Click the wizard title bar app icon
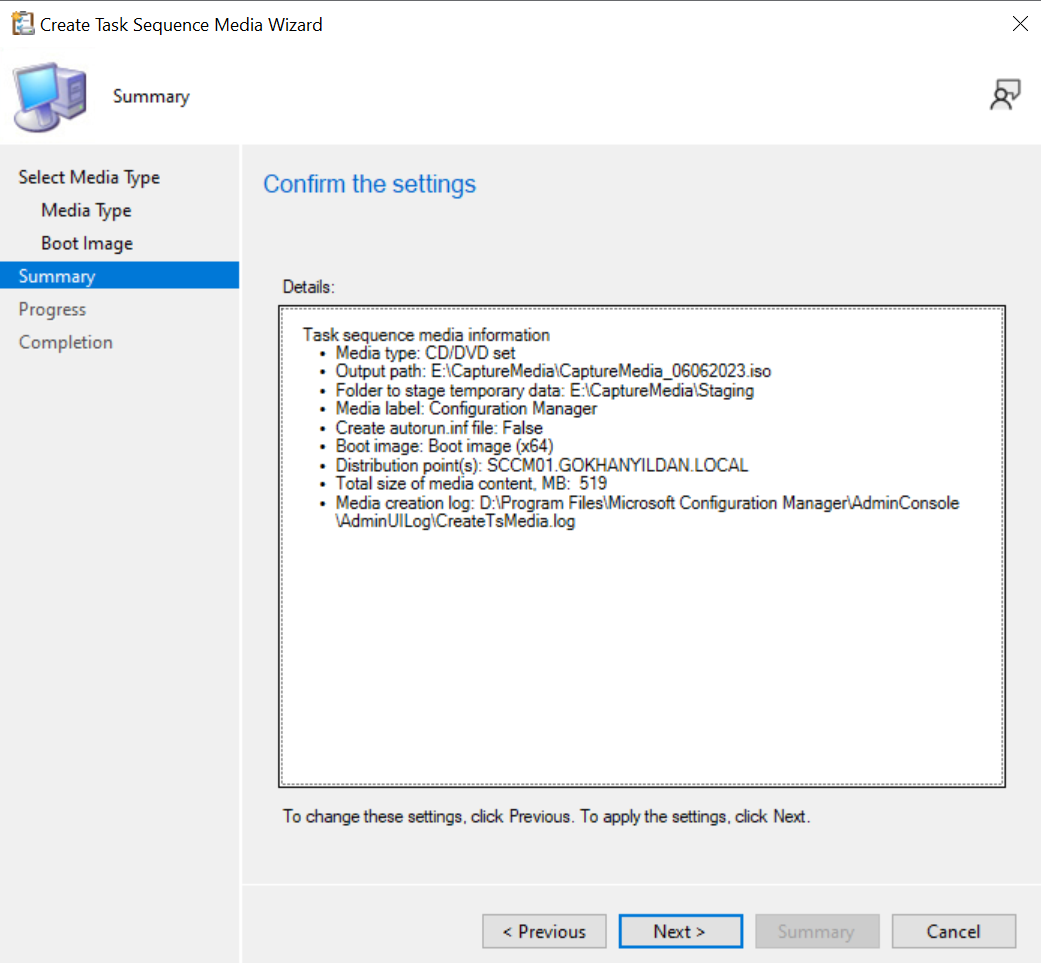1041x963 pixels. pos(23,24)
